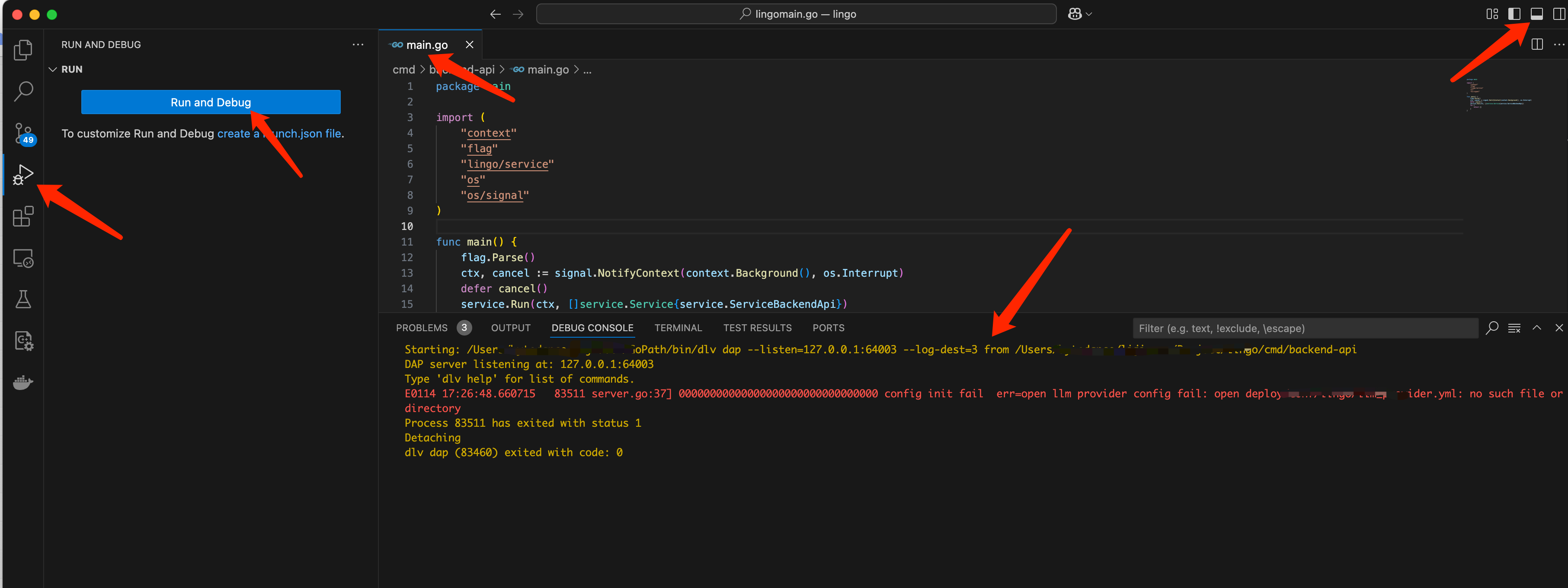Viewport: 1568px width, 588px height.
Task: Click the command center search box
Action: click(x=796, y=14)
